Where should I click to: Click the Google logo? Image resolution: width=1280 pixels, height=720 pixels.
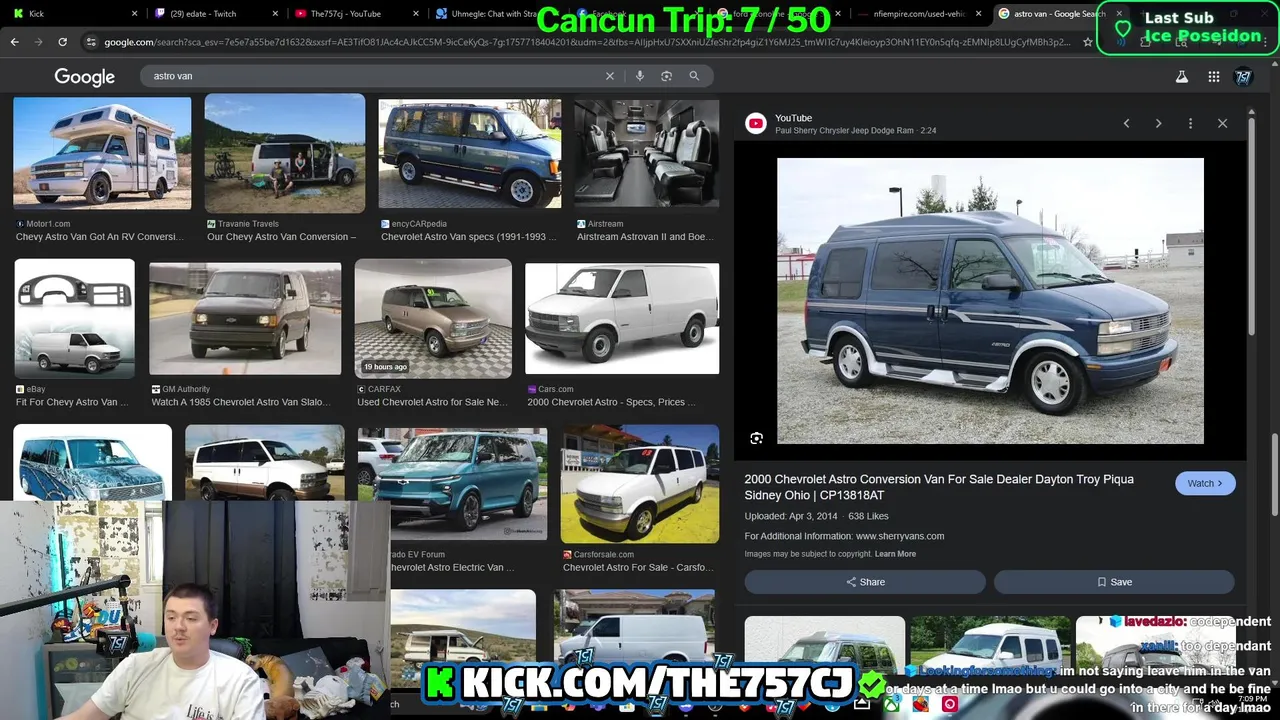click(85, 77)
